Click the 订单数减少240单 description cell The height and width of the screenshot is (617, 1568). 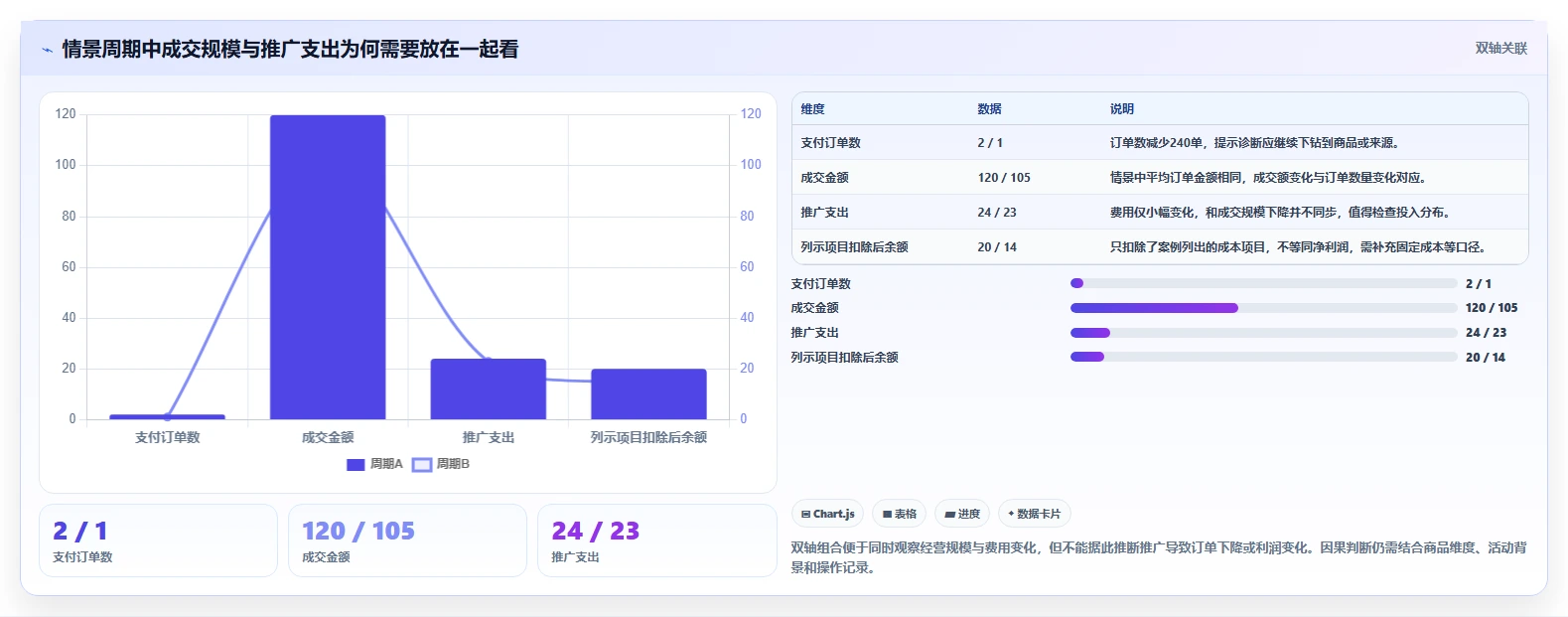click(1256, 143)
